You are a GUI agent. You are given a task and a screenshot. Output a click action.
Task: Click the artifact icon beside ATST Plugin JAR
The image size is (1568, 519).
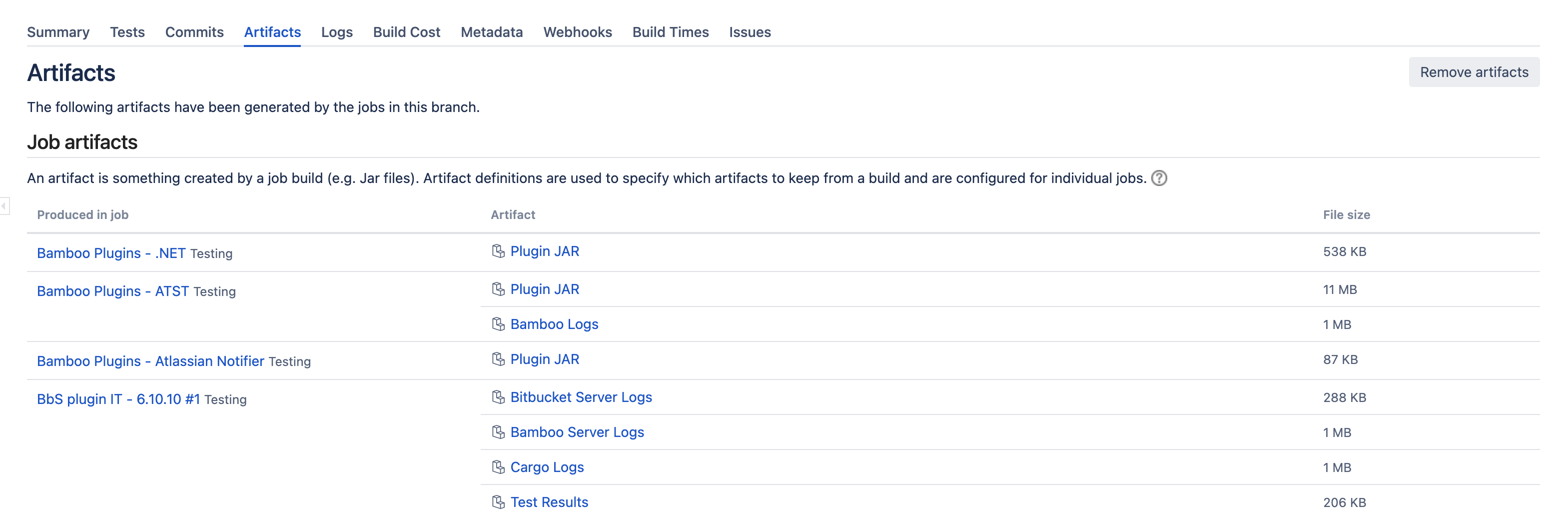point(498,288)
